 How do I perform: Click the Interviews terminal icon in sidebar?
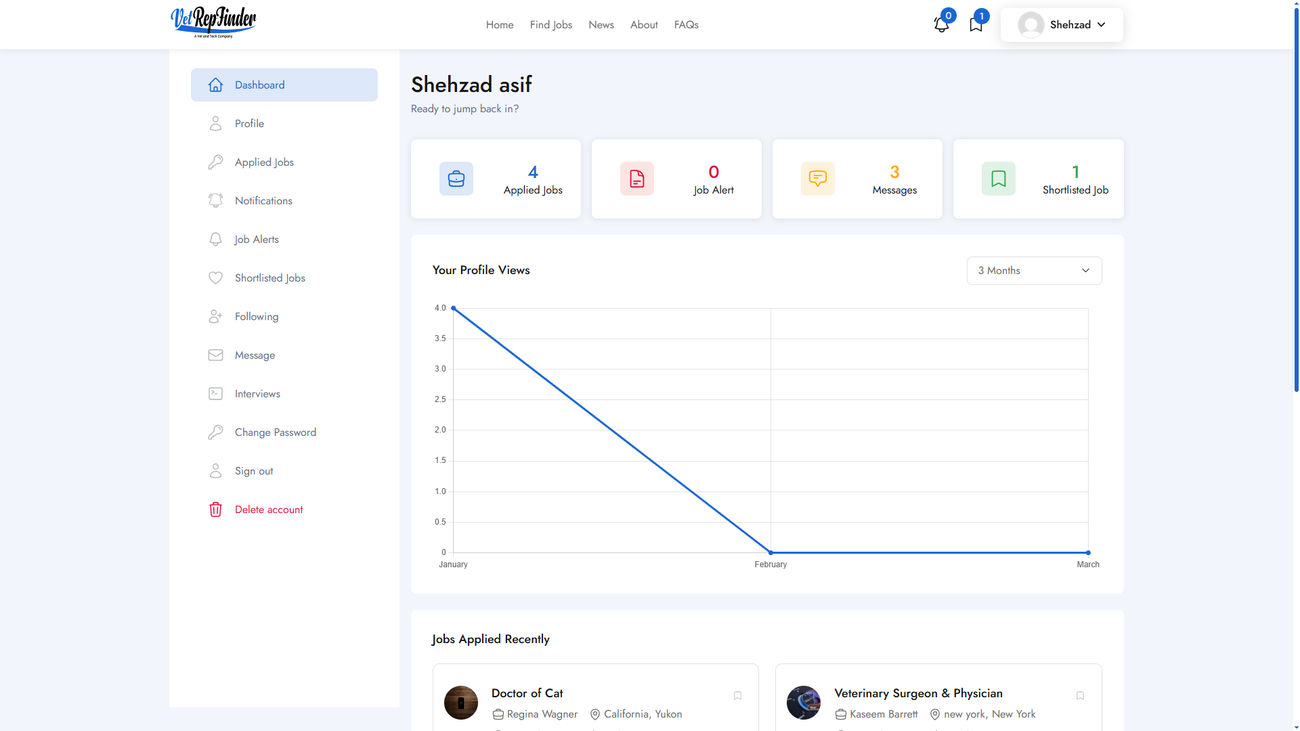tap(215, 394)
